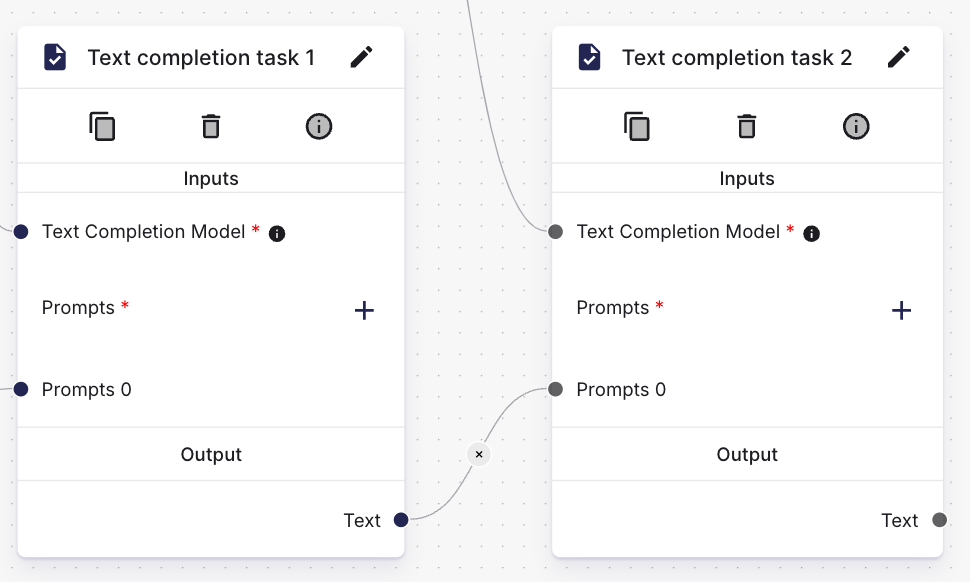Select task 1 Text output port
This screenshot has height=582, width=970.
(401, 520)
